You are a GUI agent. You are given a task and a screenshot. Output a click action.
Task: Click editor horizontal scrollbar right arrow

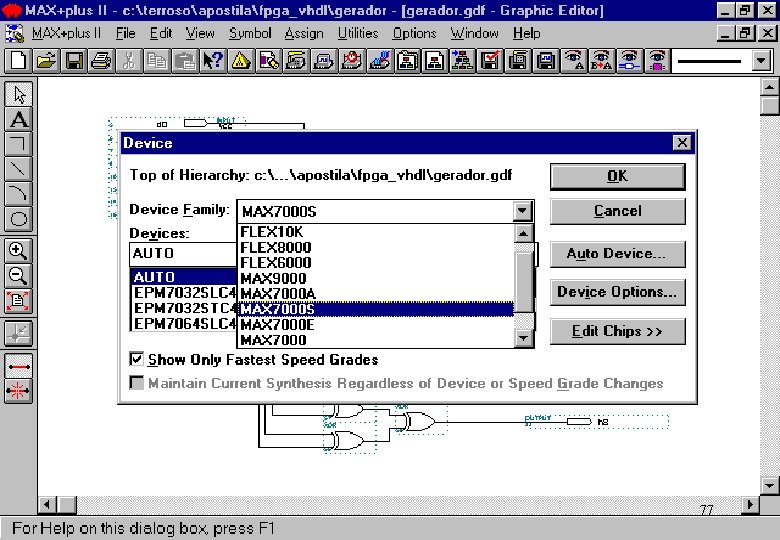coord(750,505)
